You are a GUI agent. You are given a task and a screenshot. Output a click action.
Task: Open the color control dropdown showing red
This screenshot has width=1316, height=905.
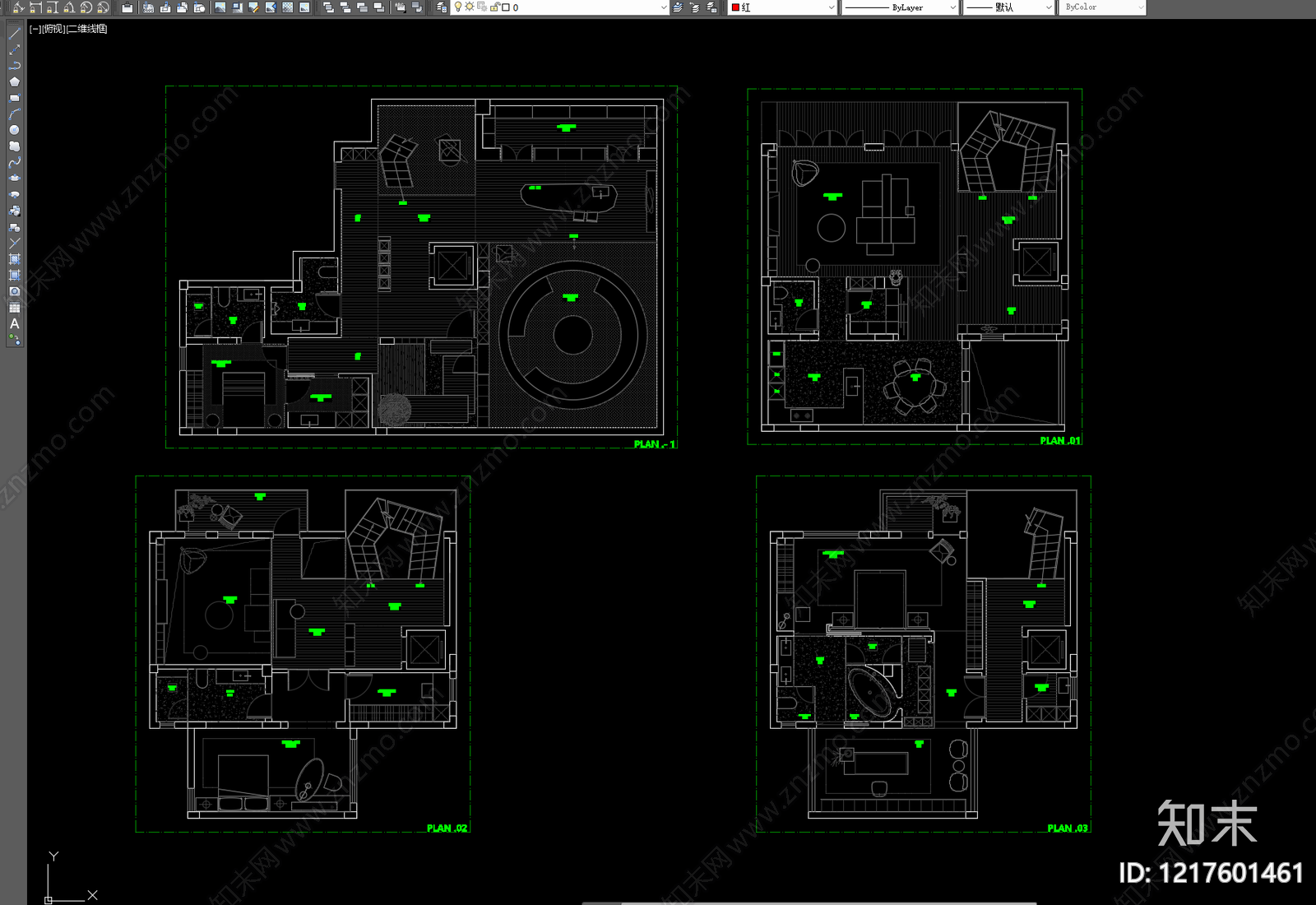[783, 7]
